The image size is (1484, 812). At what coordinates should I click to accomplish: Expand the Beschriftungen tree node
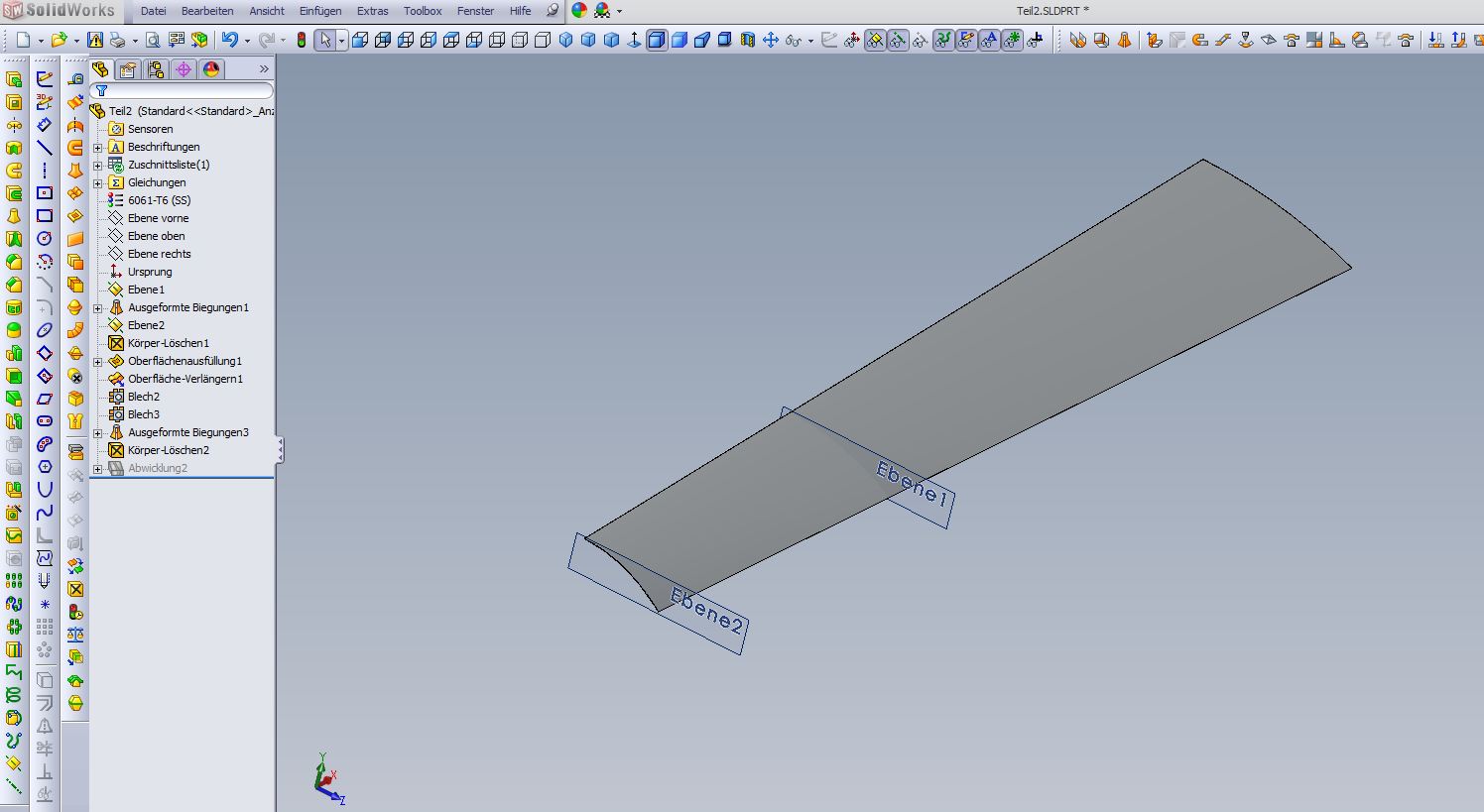[x=98, y=147]
